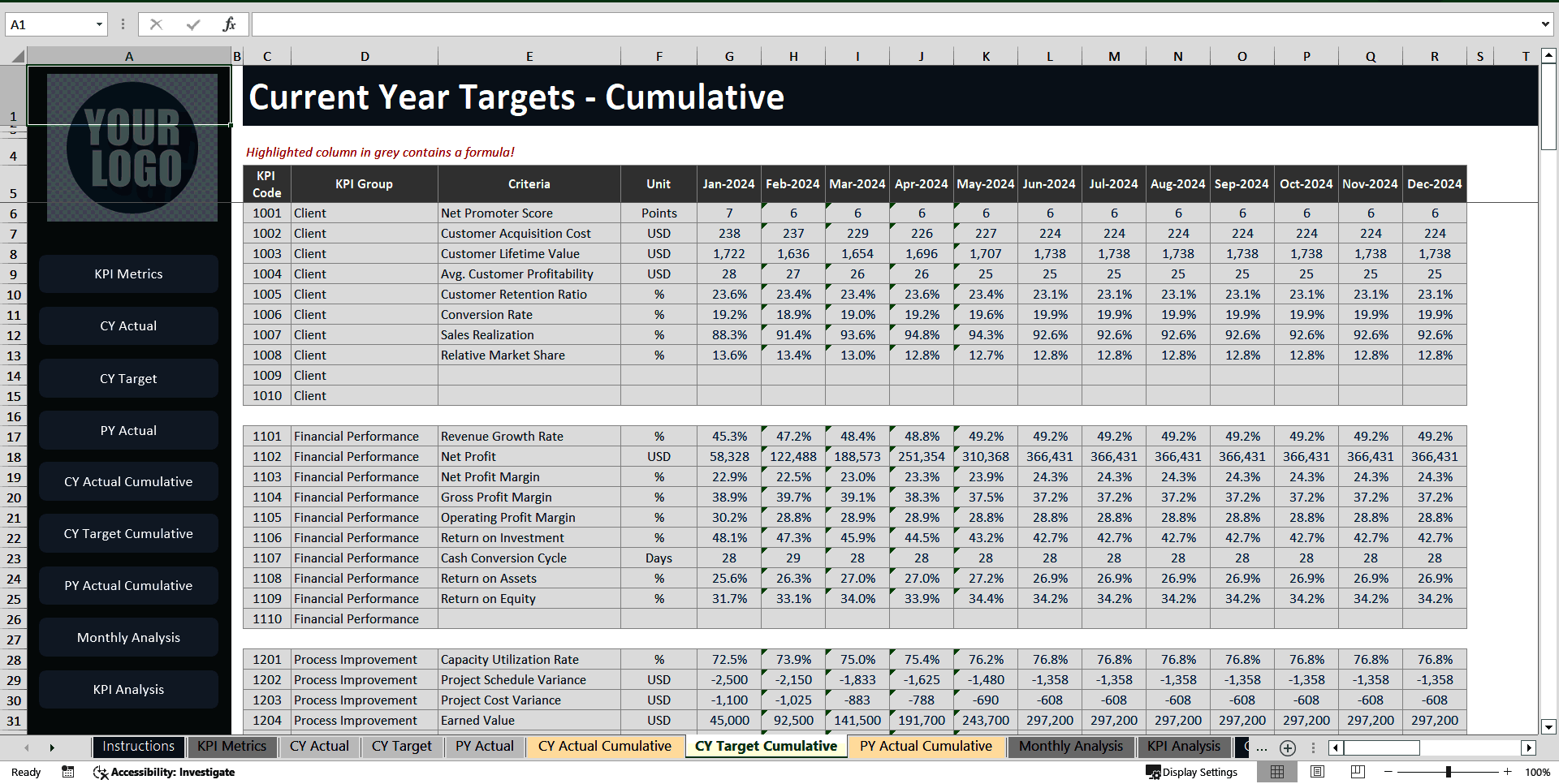Open the Instructions sheet tab
This screenshot has height=784, width=1559.
click(x=138, y=747)
